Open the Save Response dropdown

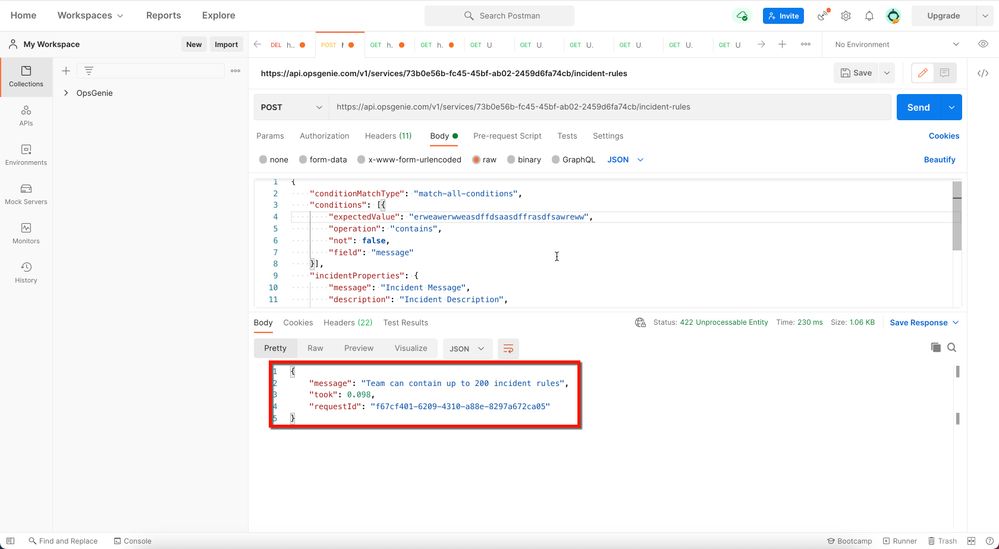coord(924,323)
